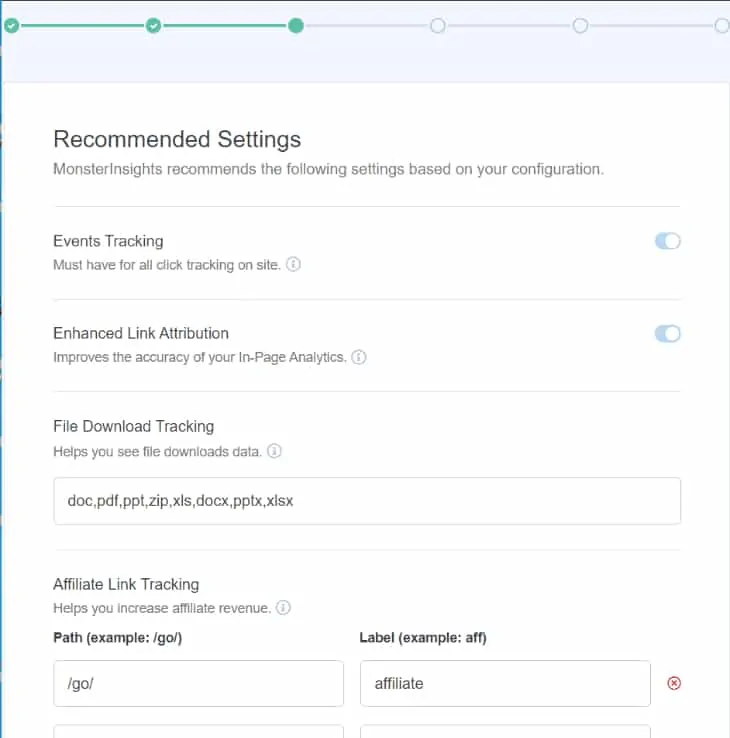
Task: Click the empty second Label field below affiliate
Action: [505, 732]
